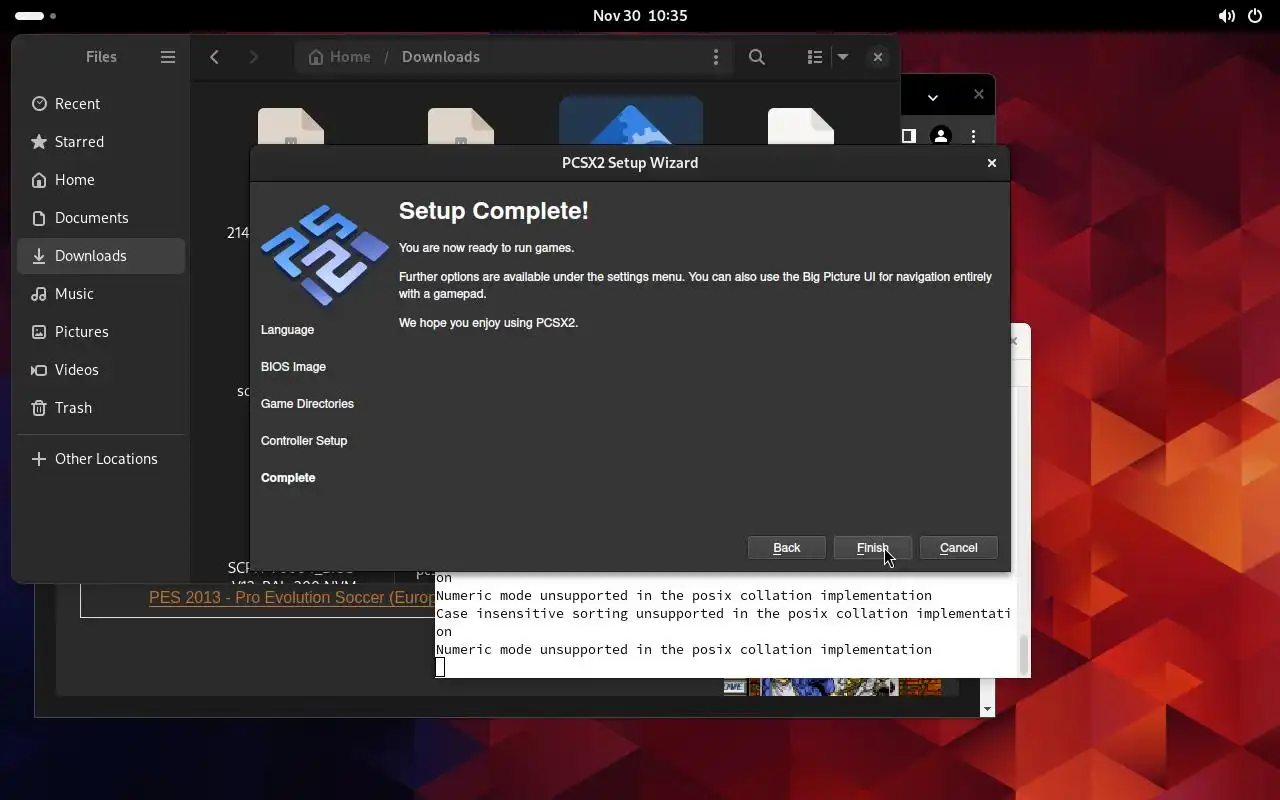
Task: Click the game thumbnails strip in browser
Action: [x=832, y=687]
